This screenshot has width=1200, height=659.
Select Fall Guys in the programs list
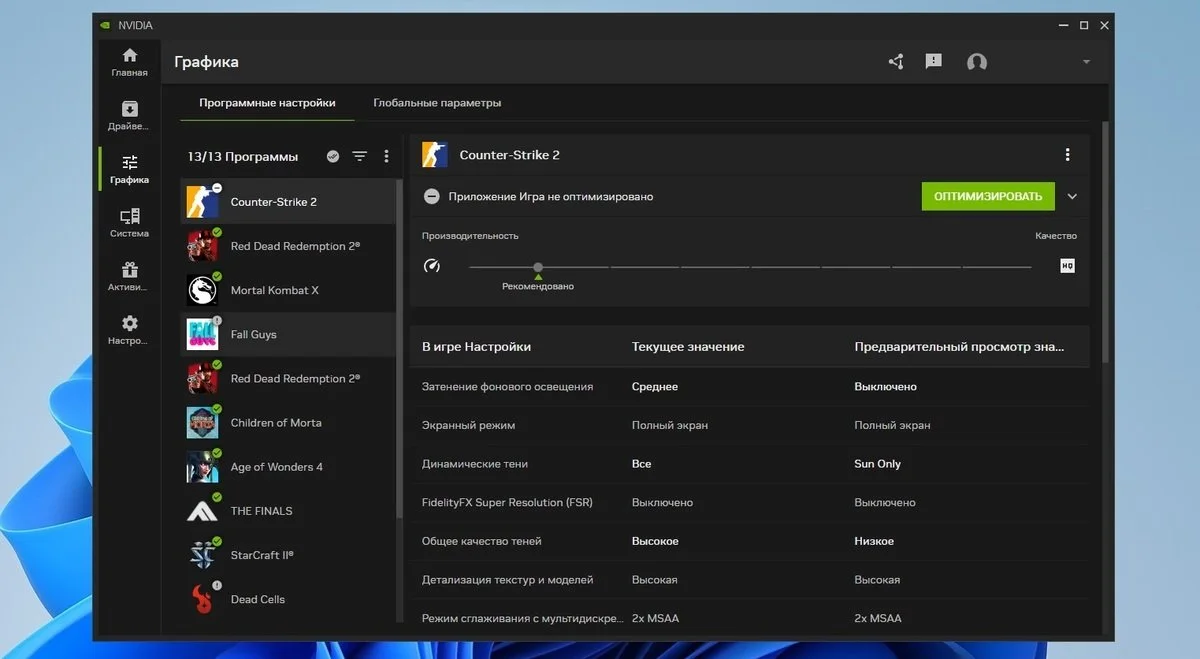pyautogui.click(x=288, y=334)
